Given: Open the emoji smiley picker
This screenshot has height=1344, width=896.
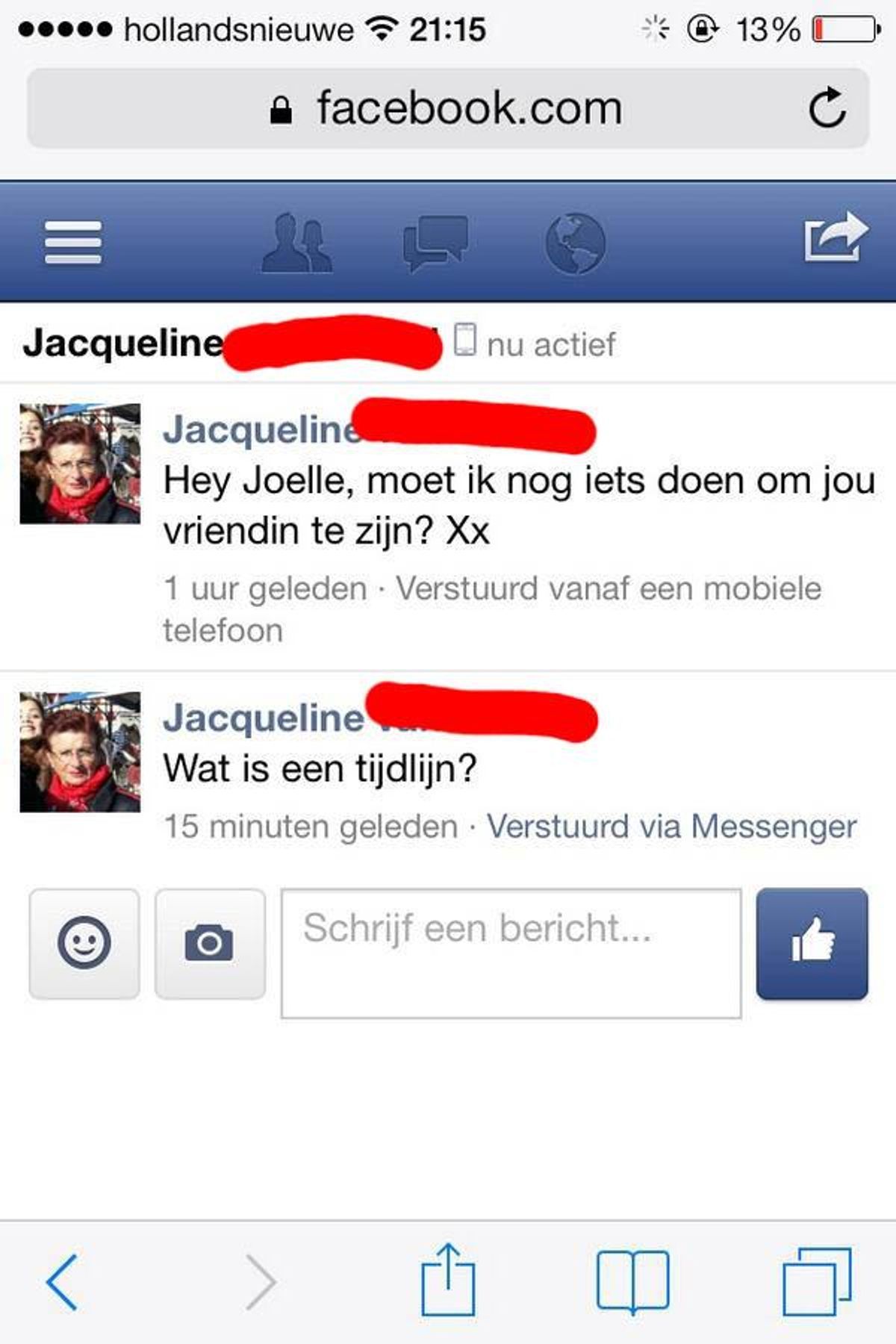Looking at the screenshot, I should 84,944.
